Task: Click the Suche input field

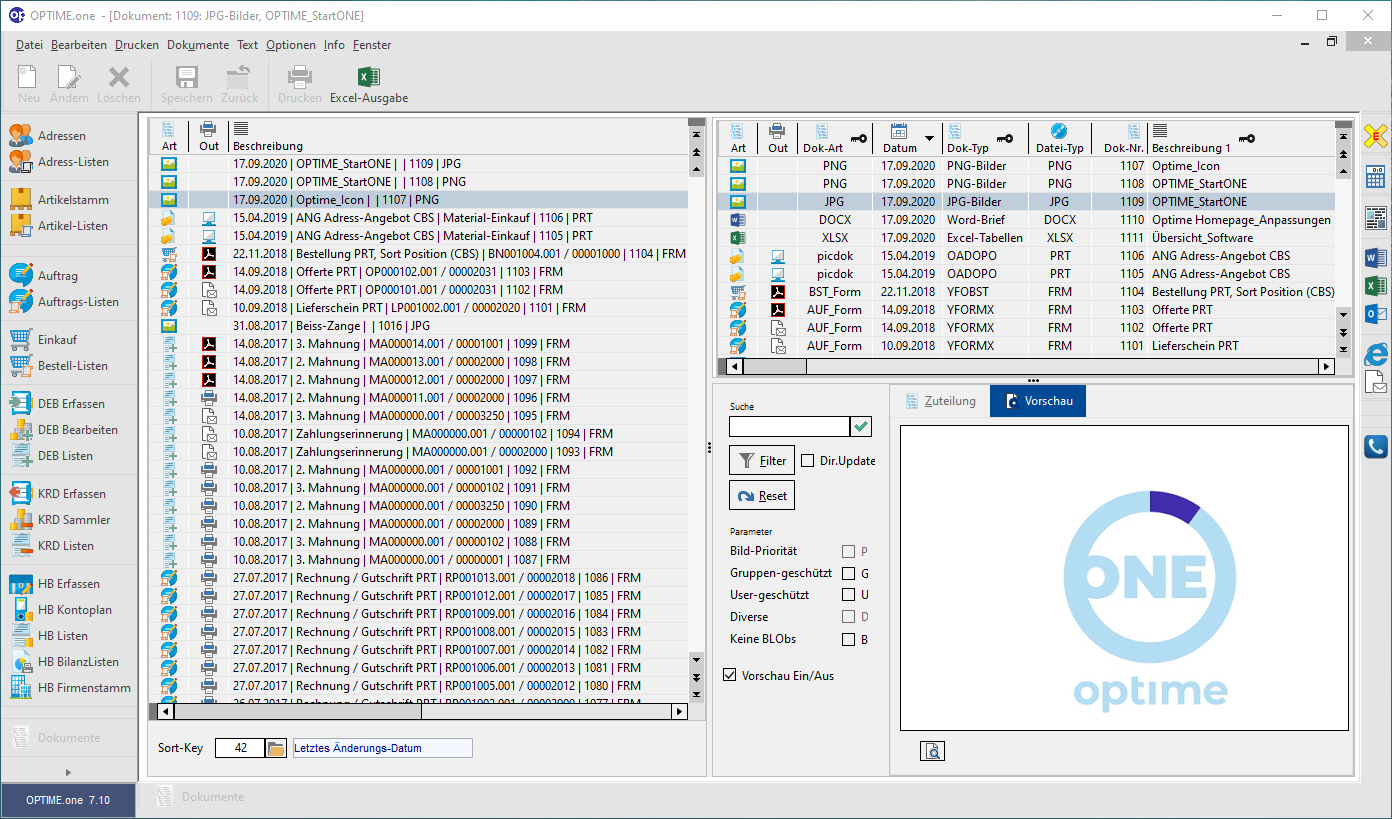Action: (789, 427)
